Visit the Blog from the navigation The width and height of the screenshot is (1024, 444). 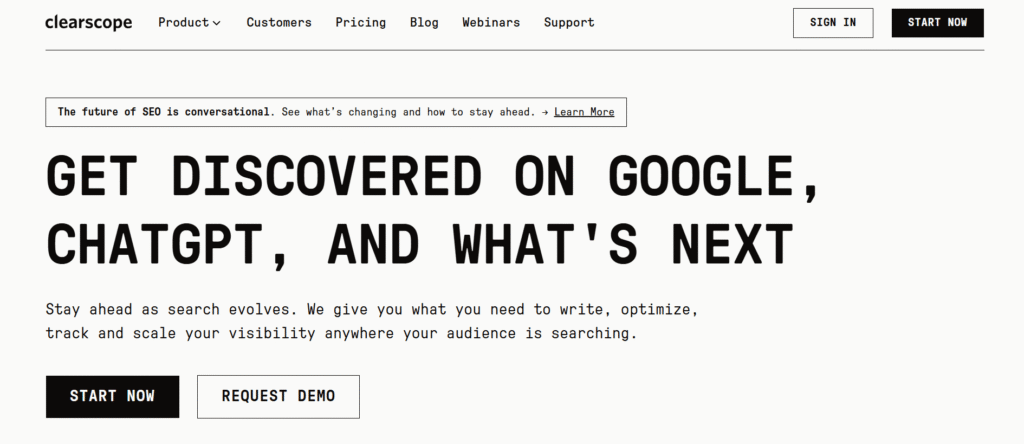coord(424,22)
